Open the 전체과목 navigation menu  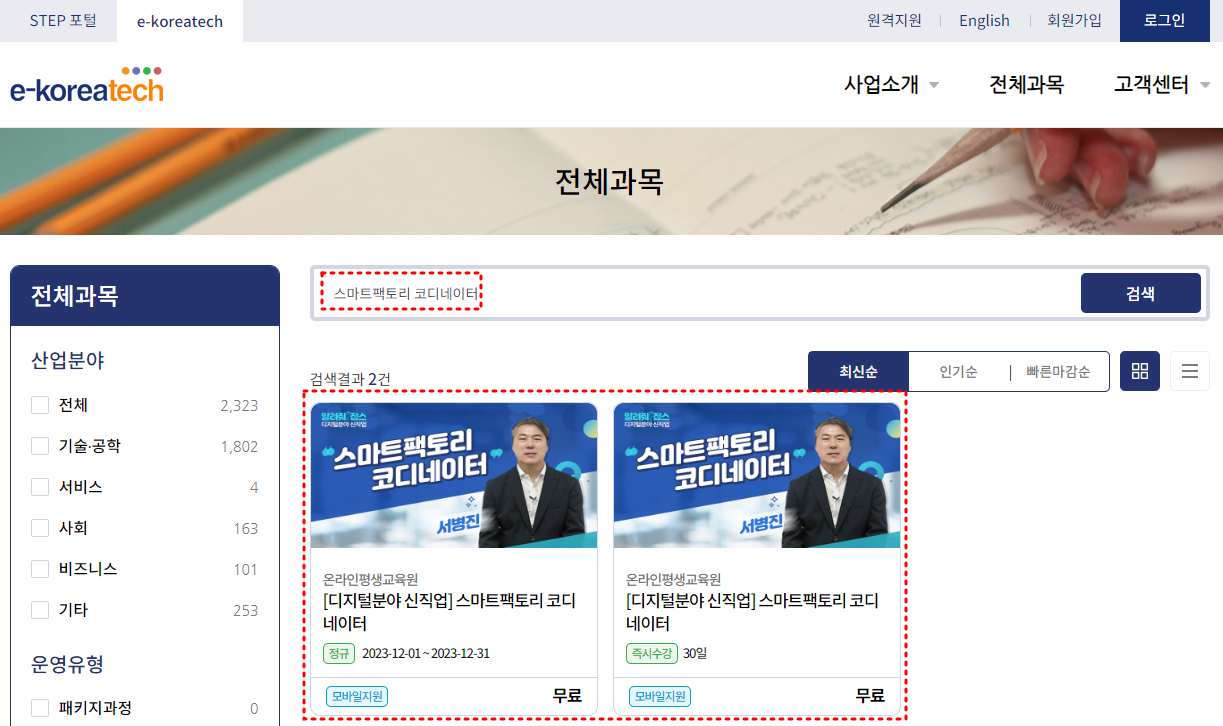[x=1026, y=85]
